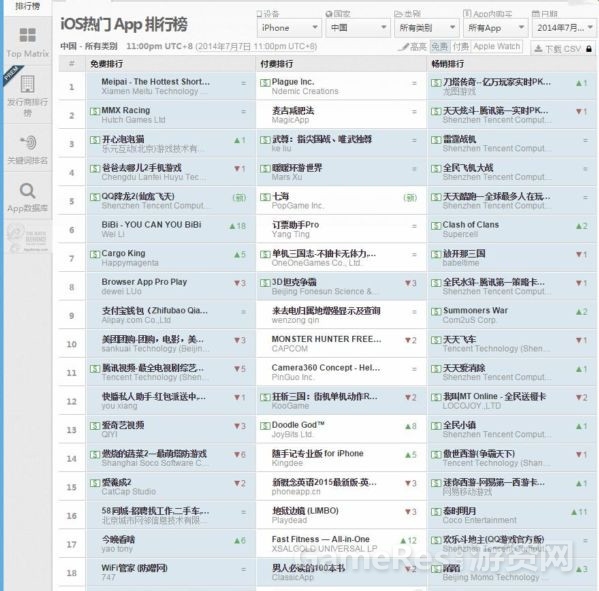Open Fast Fitness — All-in-One entry
Screen dimensions: 599x591
tap(321, 539)
